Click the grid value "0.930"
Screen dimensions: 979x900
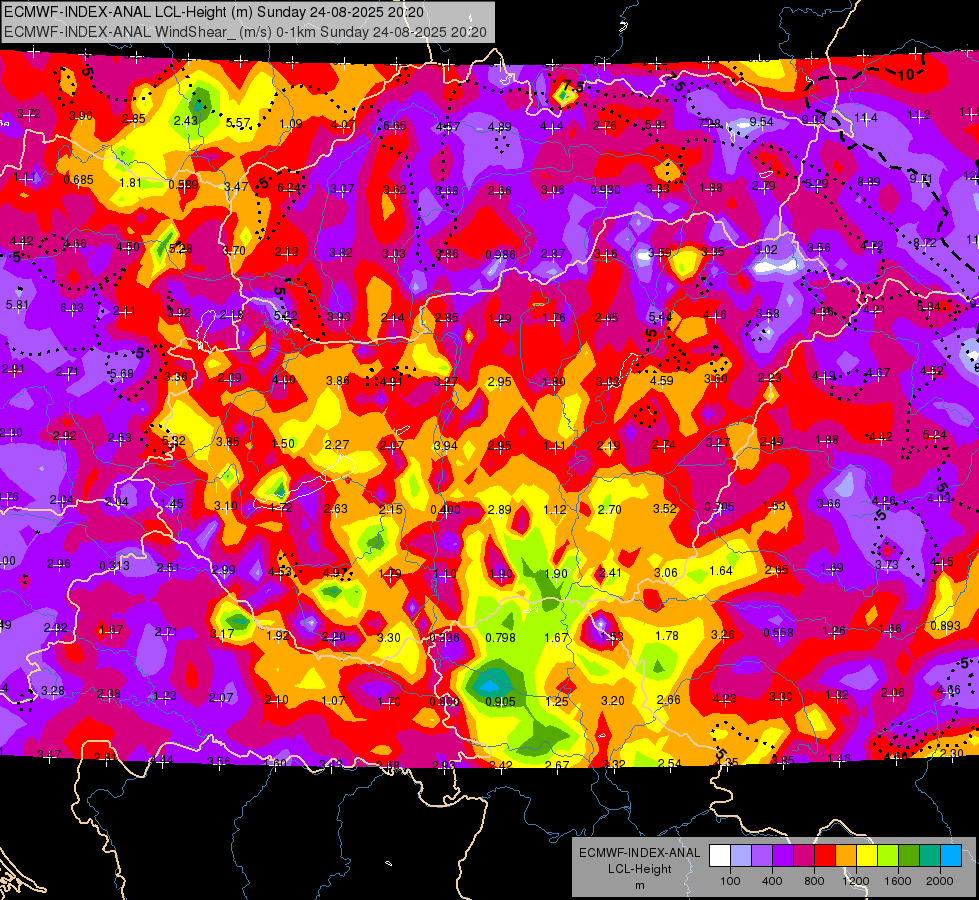(606, 190)
